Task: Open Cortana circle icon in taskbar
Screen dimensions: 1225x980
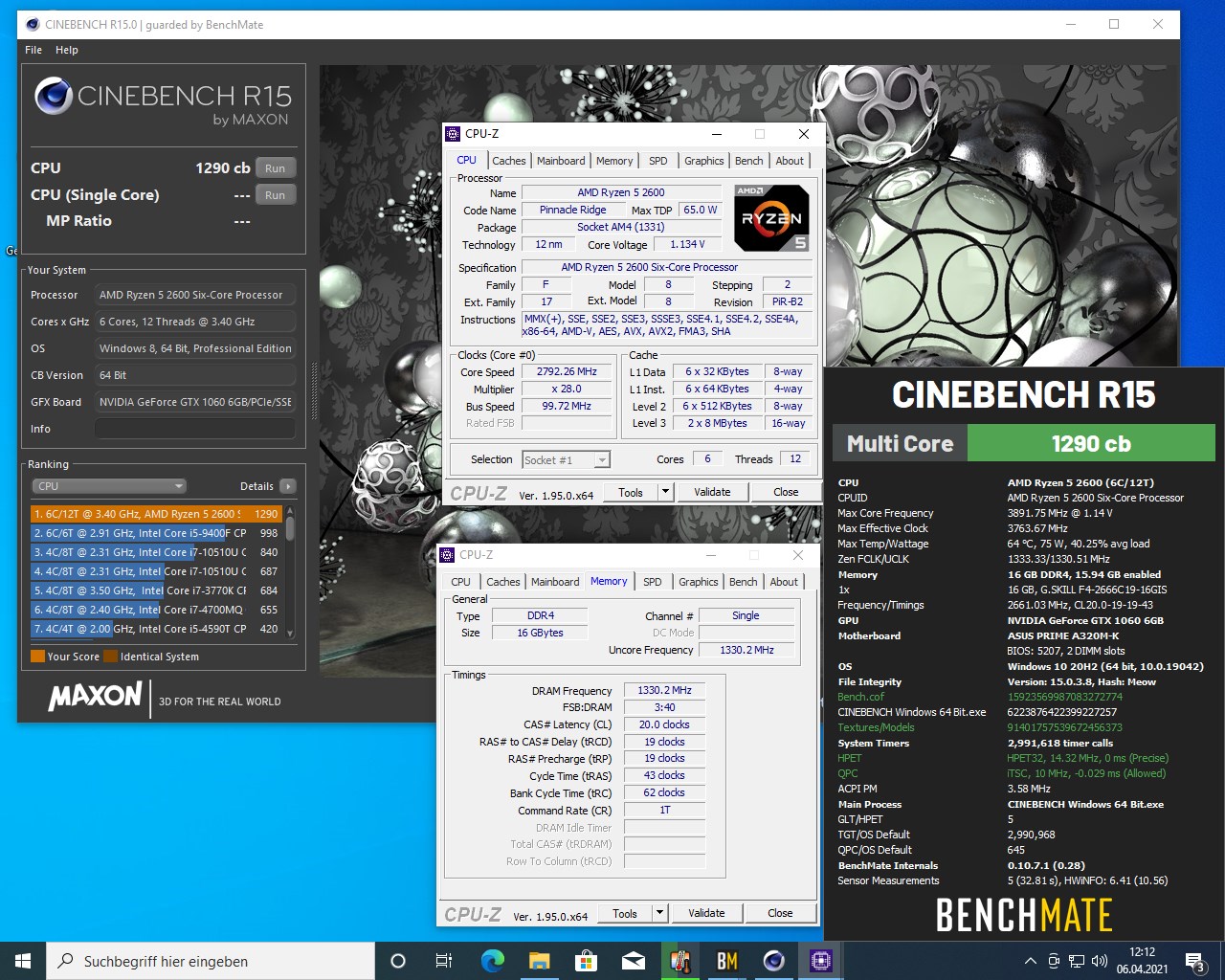Action: 398,961
